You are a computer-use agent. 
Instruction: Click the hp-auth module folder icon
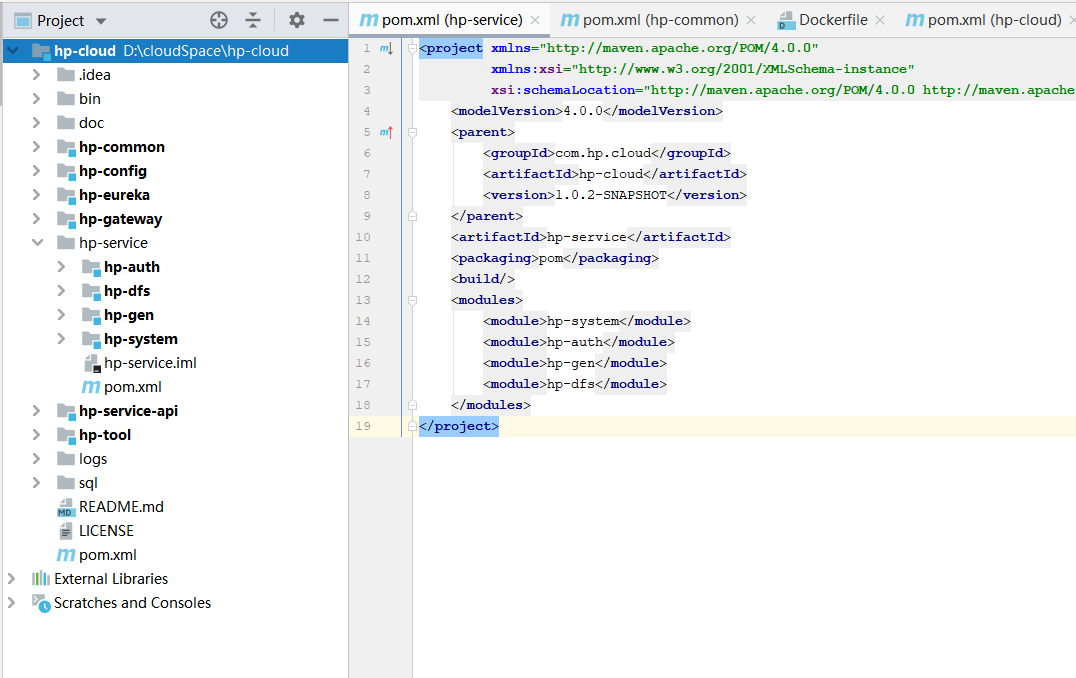click(x=91, y=267)
